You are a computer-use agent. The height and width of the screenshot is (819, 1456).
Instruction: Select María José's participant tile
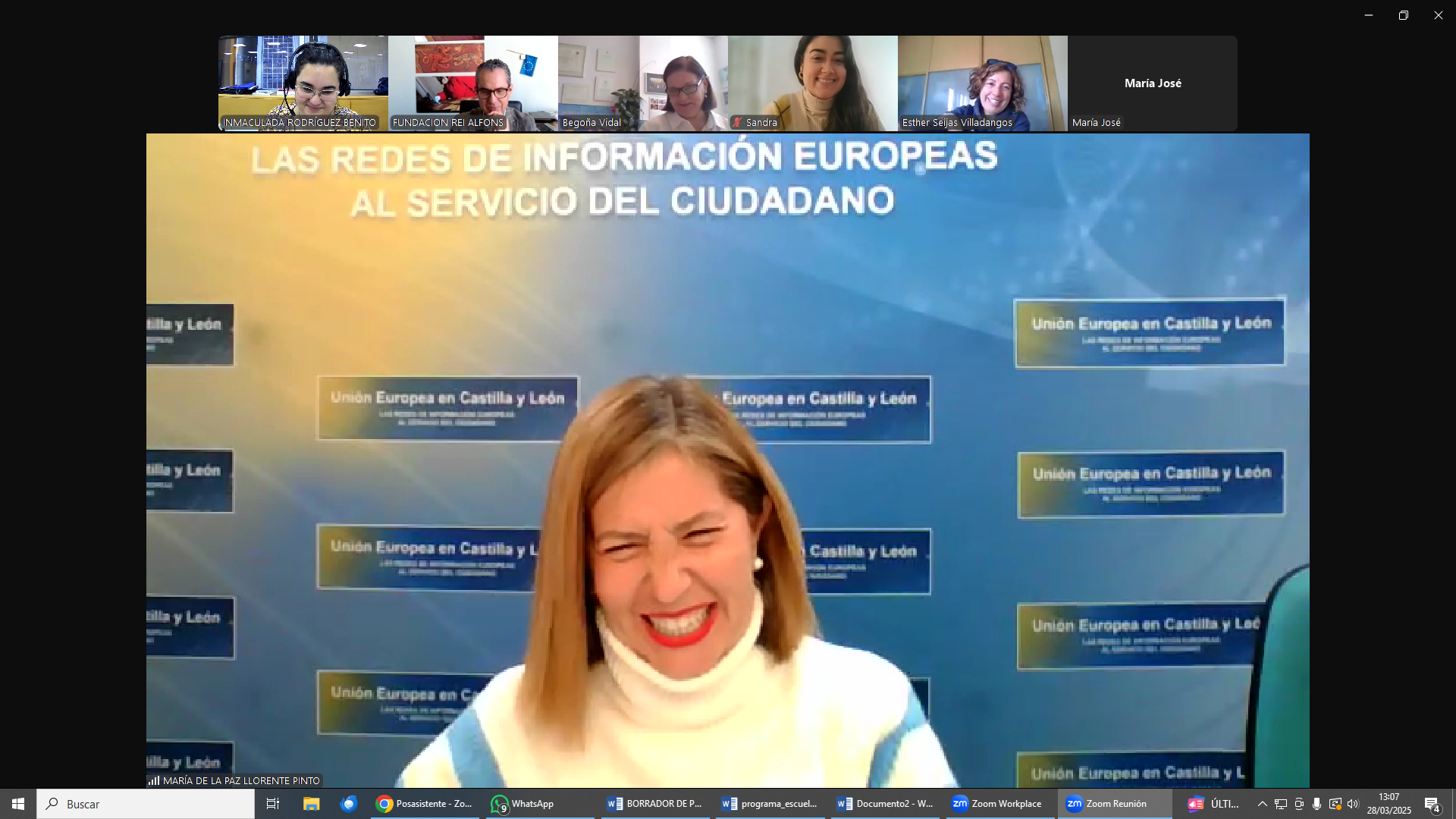1153,83
